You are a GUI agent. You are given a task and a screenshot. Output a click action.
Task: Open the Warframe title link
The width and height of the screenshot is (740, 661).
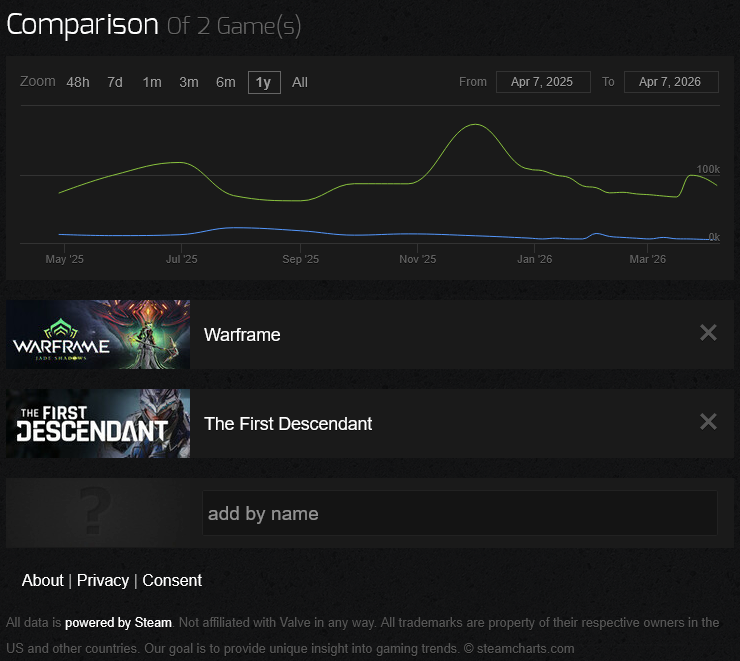242,335
